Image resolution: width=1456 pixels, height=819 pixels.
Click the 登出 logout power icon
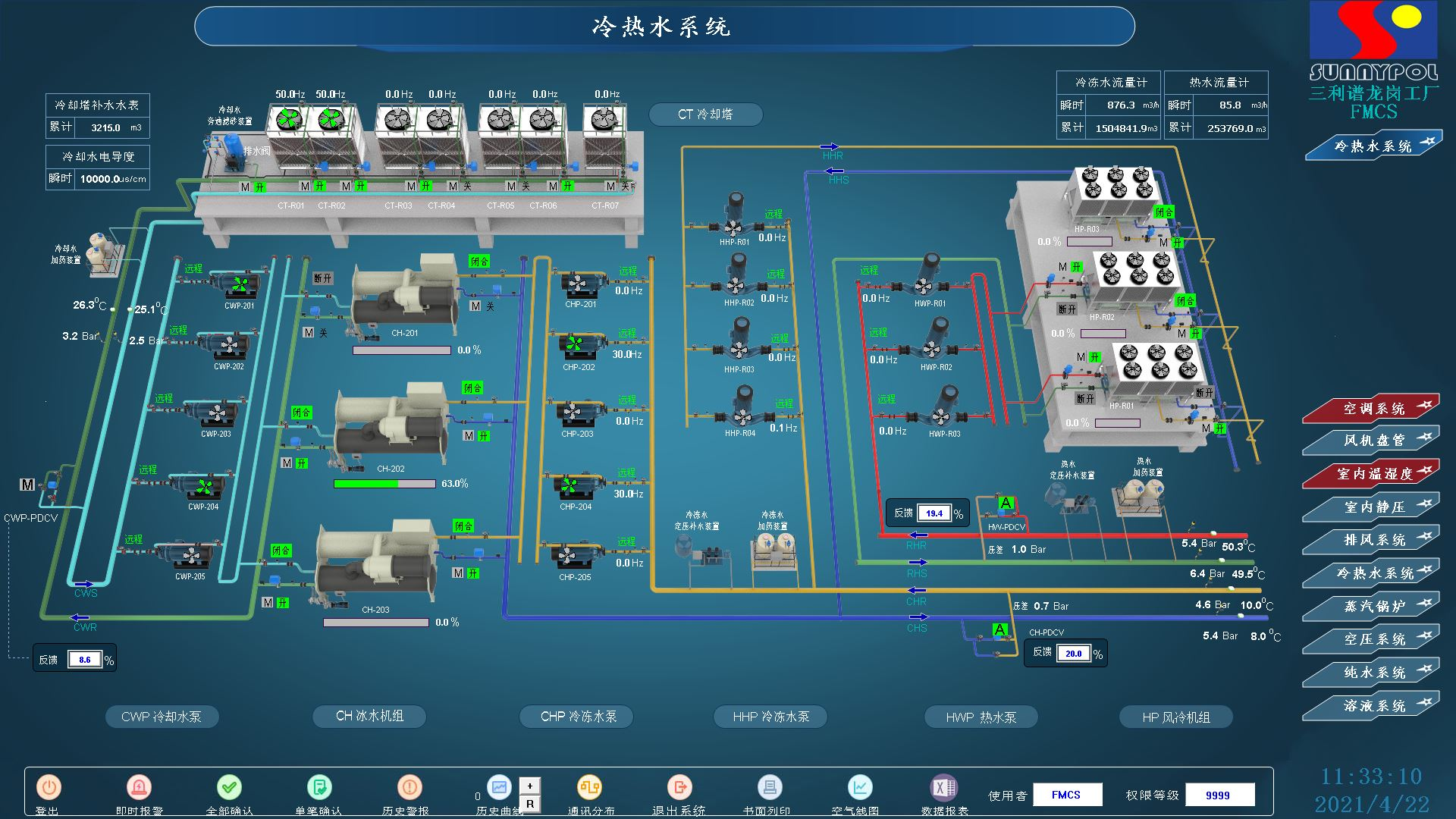[x=49, y=788]
